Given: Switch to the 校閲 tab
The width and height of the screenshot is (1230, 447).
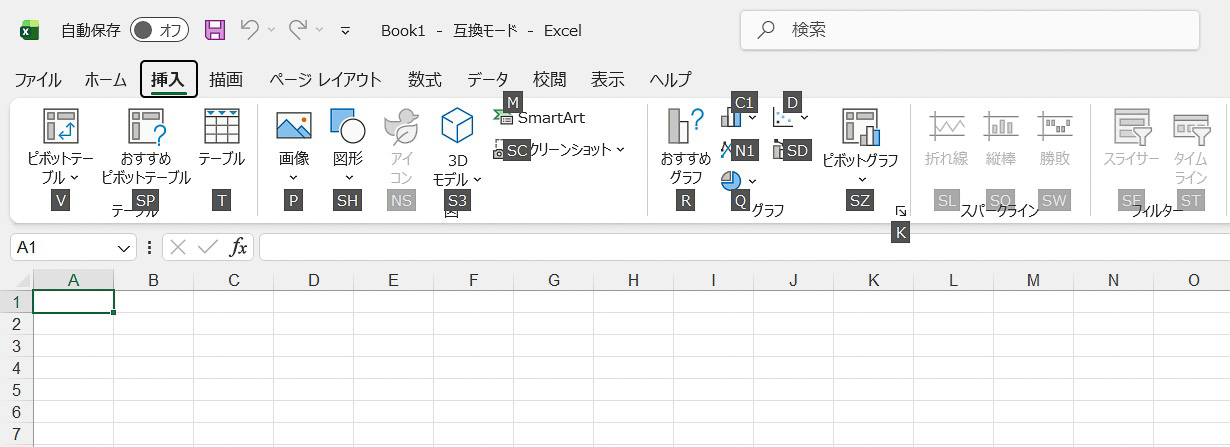Looking at the screenshot, I should (550, 80).
